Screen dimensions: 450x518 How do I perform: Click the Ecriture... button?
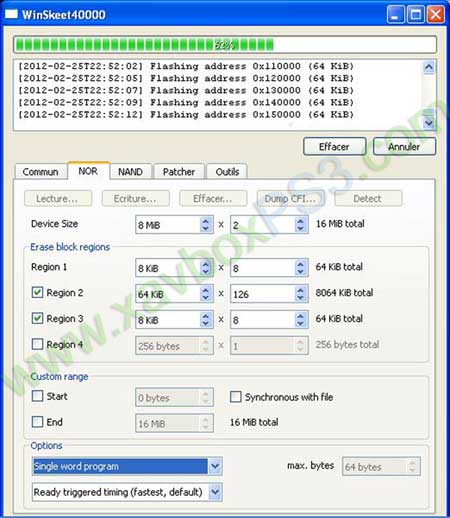[x=135, y=199]
